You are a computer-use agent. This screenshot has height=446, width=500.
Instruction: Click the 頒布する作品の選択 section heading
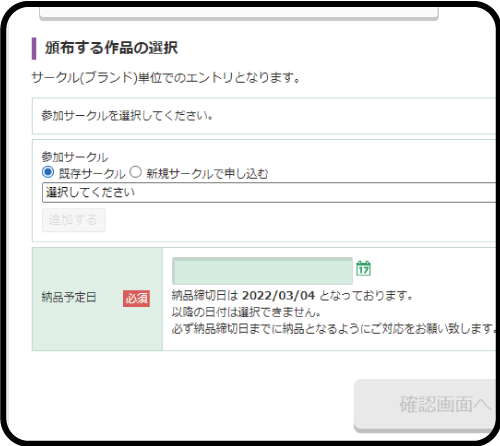[112, 48]
